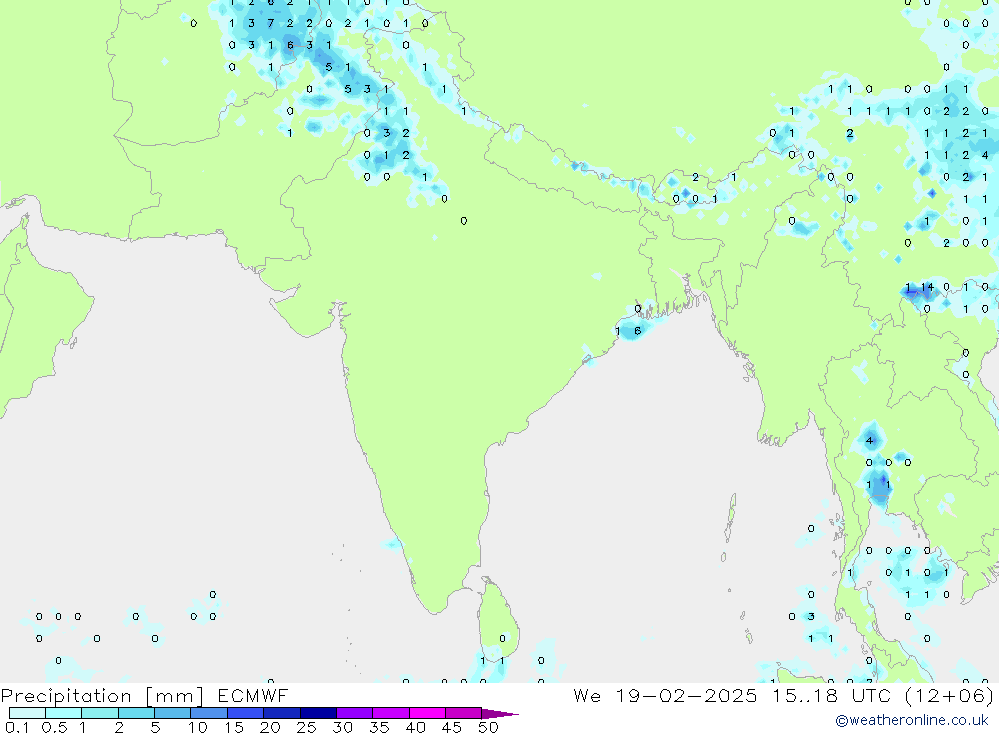
Task: Click the 10–15 mm blue legend swatch
Action: 209,713
